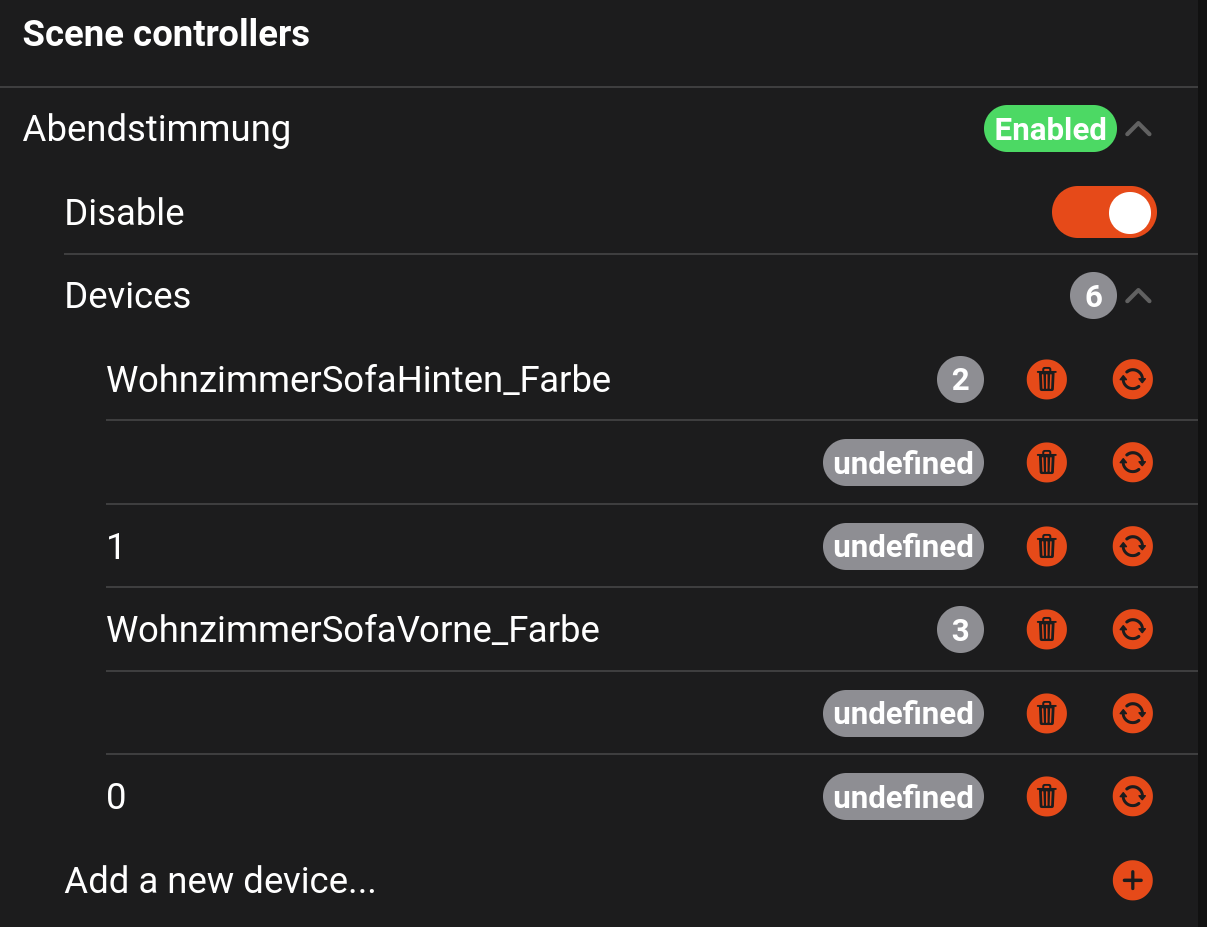Delete the WohnzimmerSofaHinten_Farbe device
Image resolution: width=1207 pixels, height=927 pixels.
coord(1046,380)
